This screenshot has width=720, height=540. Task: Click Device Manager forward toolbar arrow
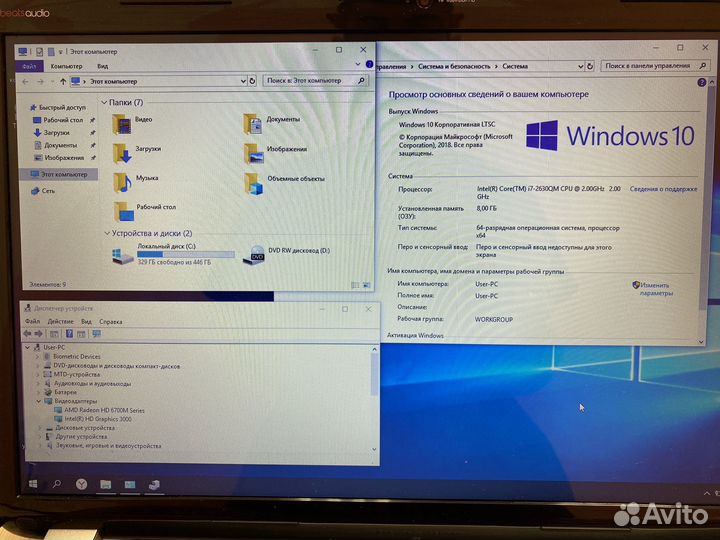tap(39, 334)
